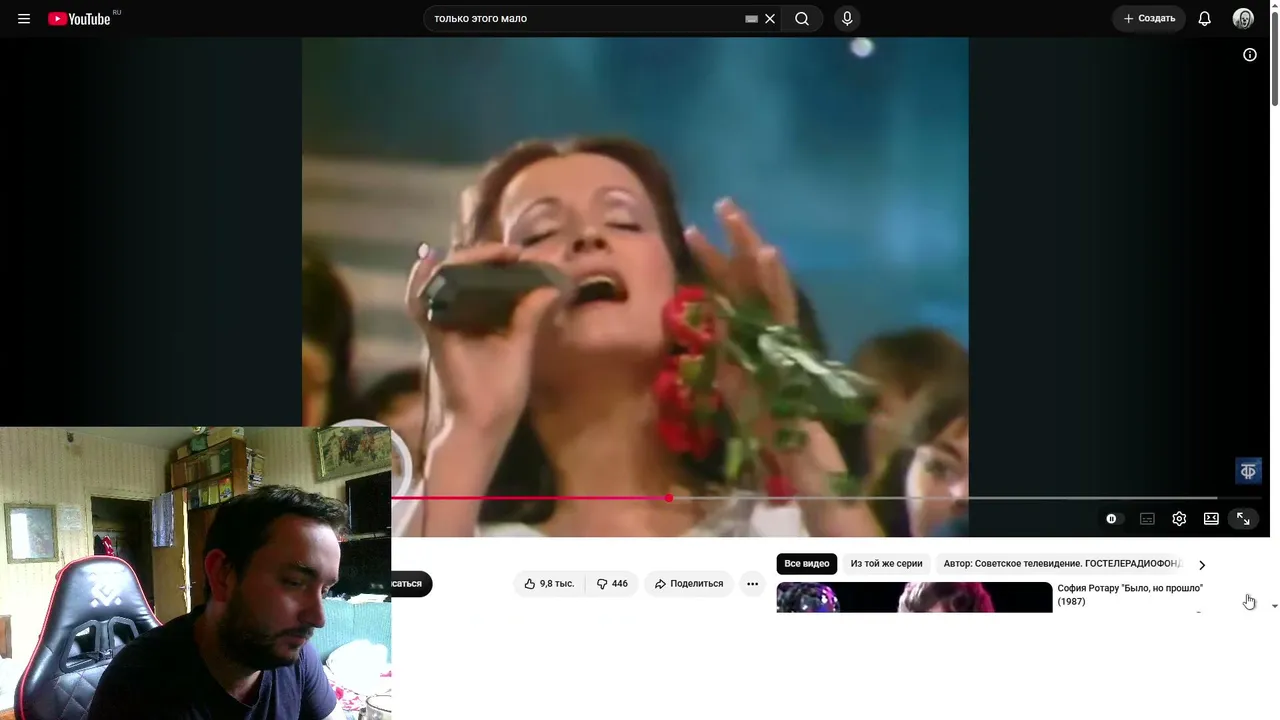Image resolution: width=1280 pixels, height=720 pixels.
Task: Start voice search with microphone
Action: pos(847,19)
